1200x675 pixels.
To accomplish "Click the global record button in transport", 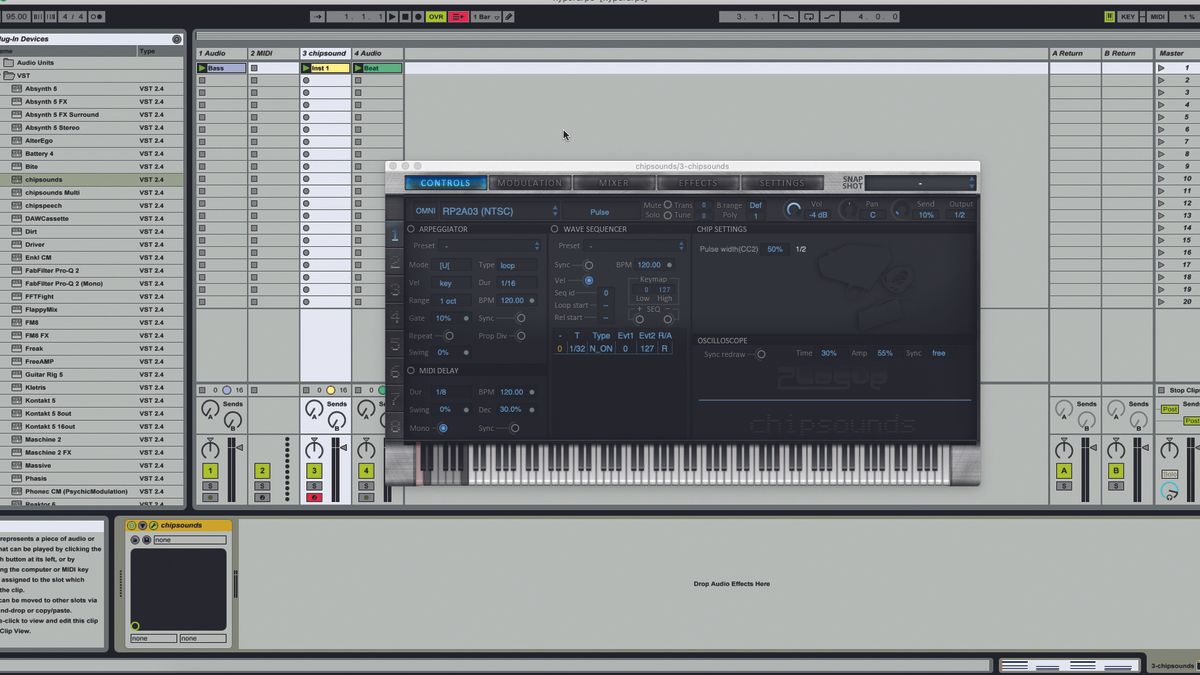I will coord(418,16).
